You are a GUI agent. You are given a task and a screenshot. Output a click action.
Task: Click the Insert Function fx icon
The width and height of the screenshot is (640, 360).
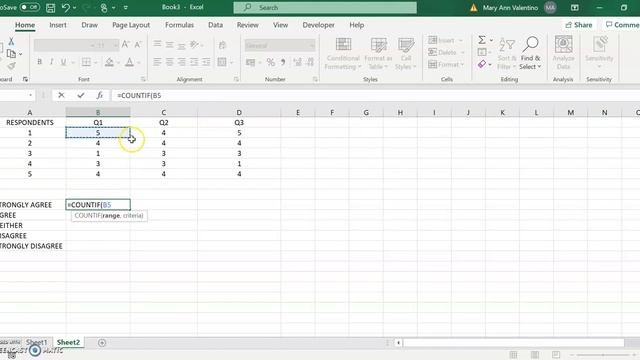100,95
